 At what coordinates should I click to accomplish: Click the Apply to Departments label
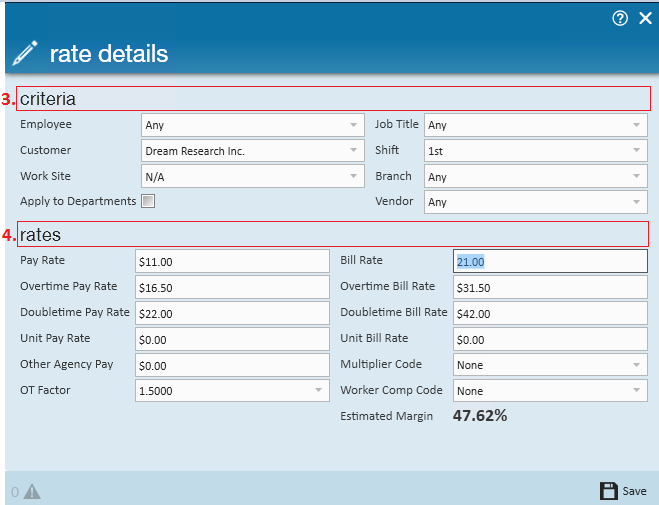(78, 201)
